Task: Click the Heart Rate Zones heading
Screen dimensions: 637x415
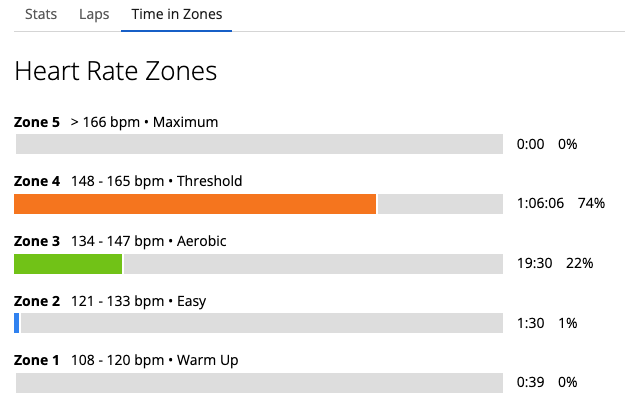Action: point(116,71)
